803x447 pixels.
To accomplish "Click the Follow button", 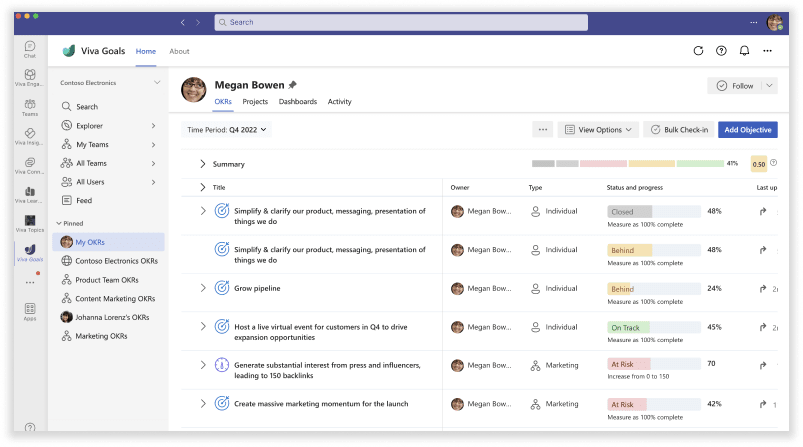I will click(735, 86).
